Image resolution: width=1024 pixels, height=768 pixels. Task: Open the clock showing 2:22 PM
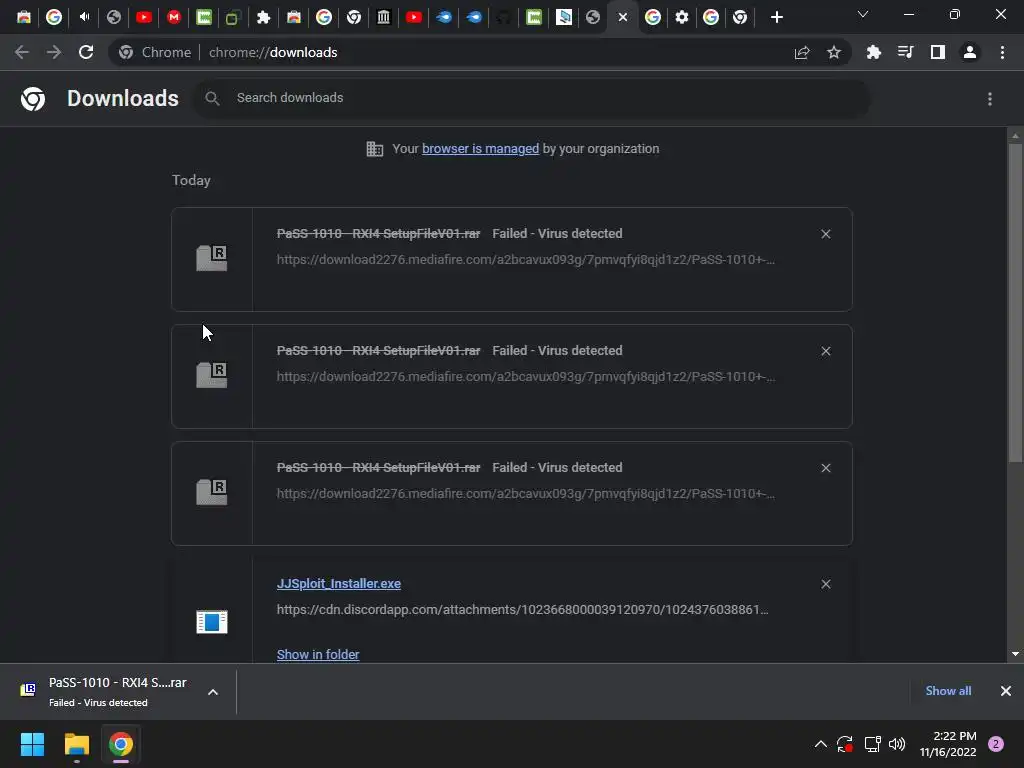(x=948, y=744)
